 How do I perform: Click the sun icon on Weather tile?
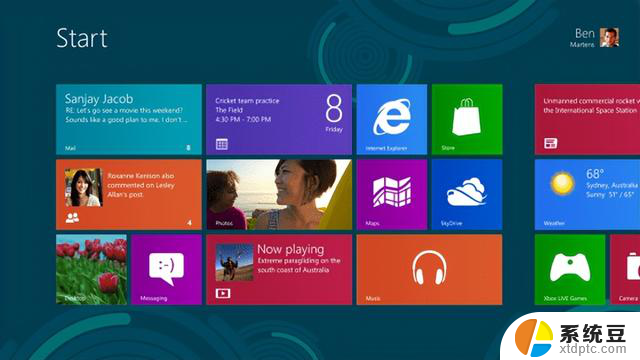point(562,183)
